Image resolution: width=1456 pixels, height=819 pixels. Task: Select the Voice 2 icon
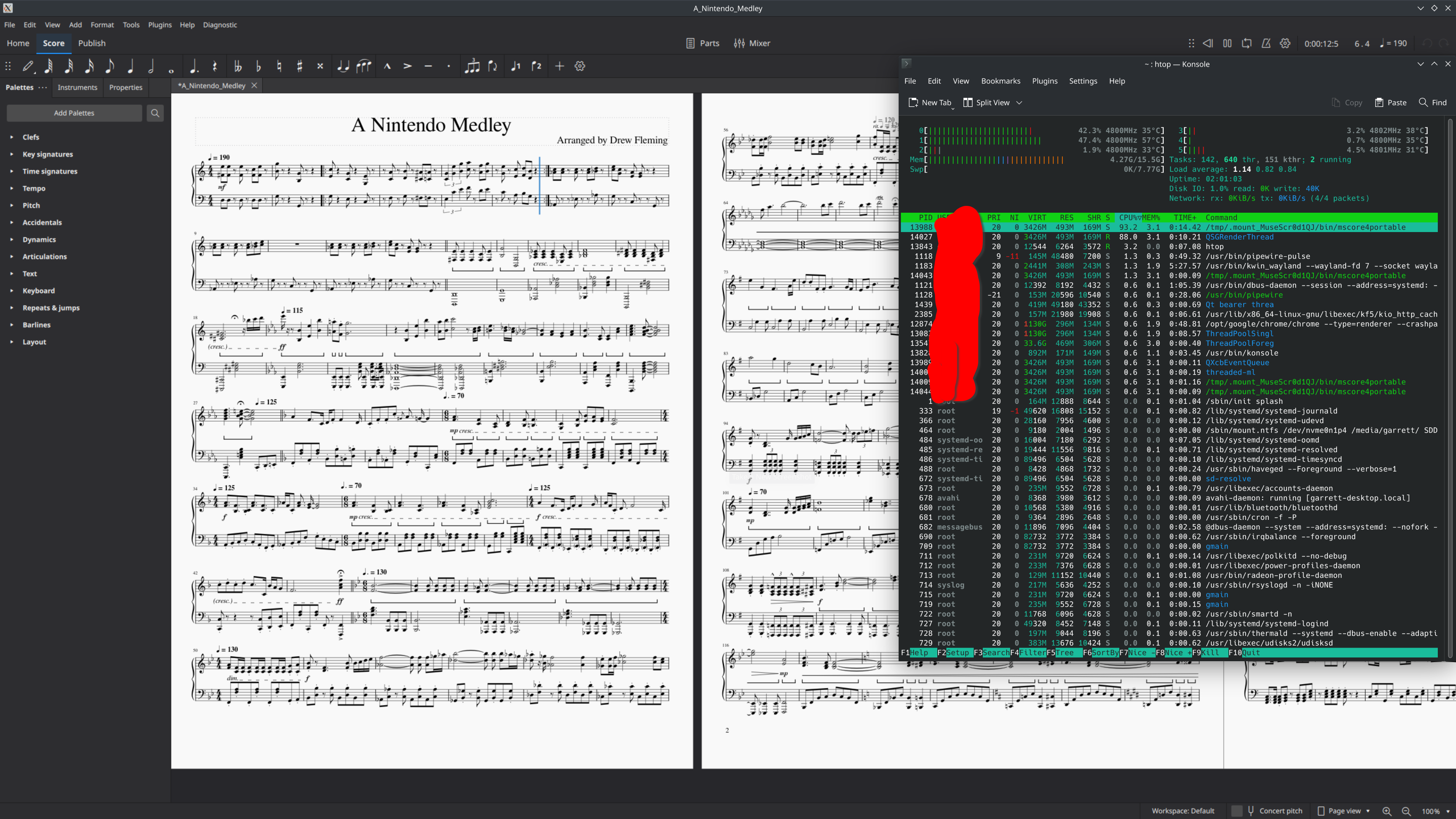click(x=537, y=66)
